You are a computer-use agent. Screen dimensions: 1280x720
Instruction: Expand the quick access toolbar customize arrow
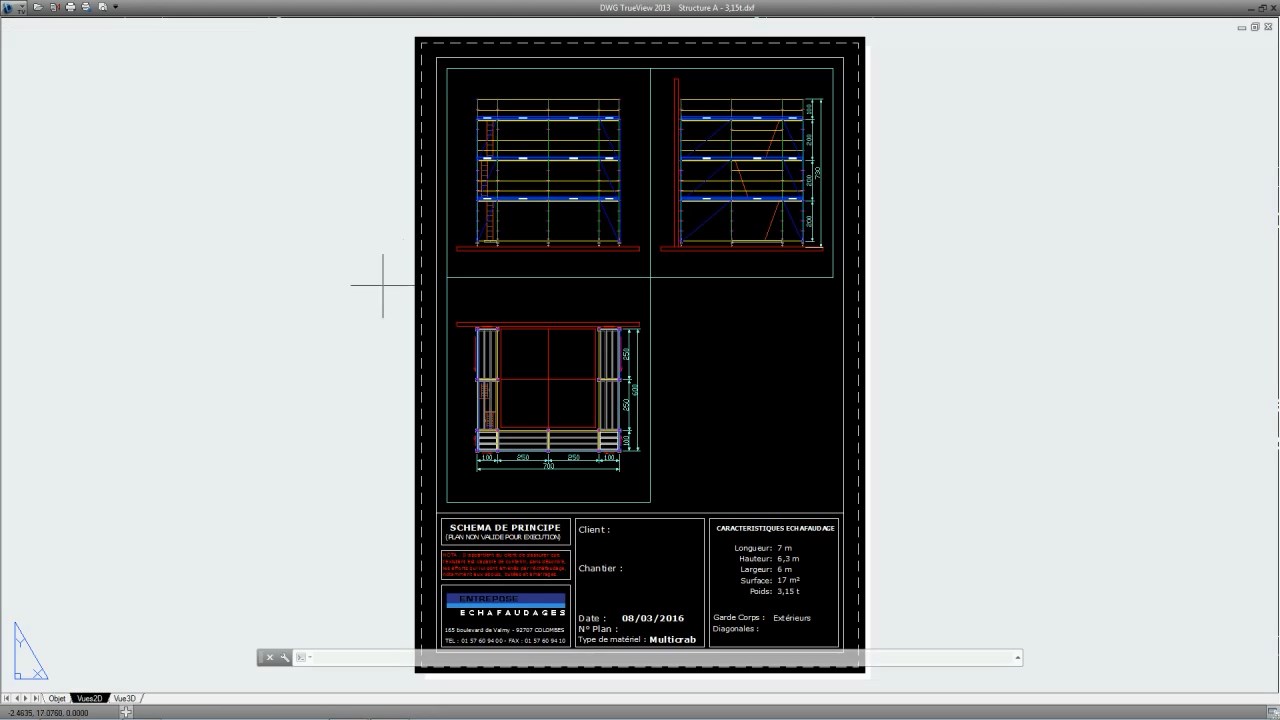(x=115, y=7)
